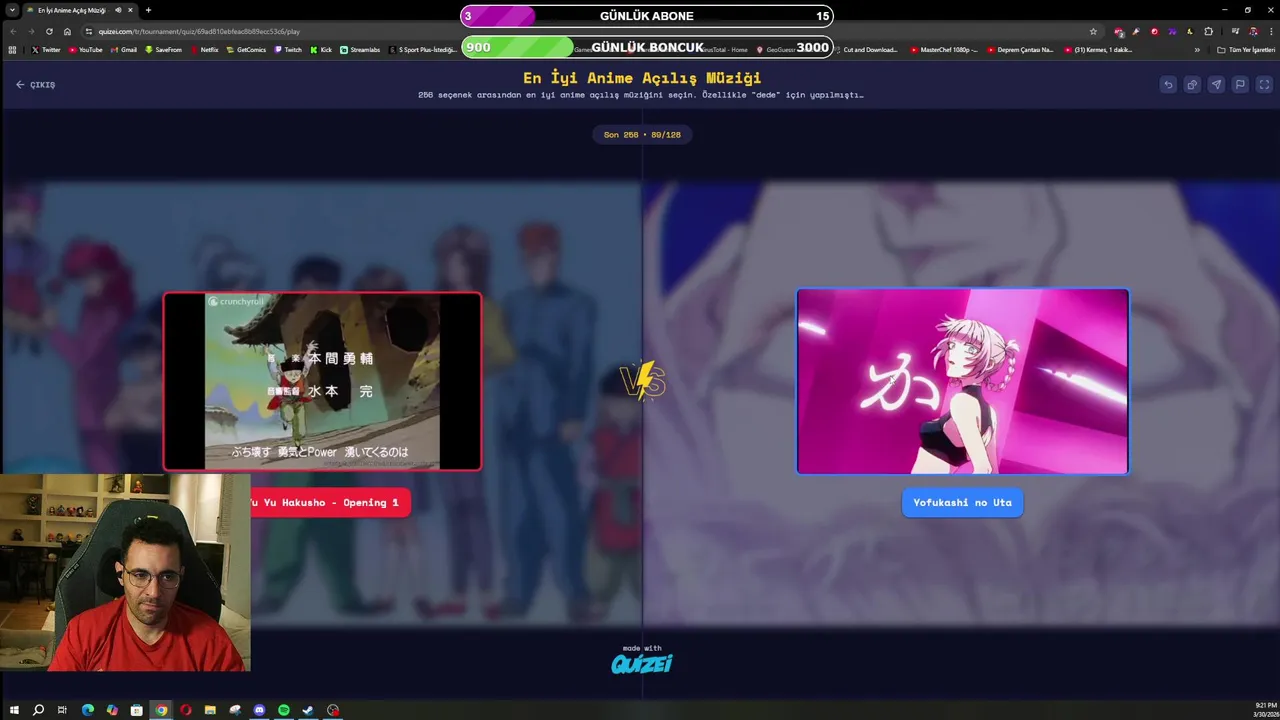
Task: Click the undo last choice icon
Action: pos(1168,85)
